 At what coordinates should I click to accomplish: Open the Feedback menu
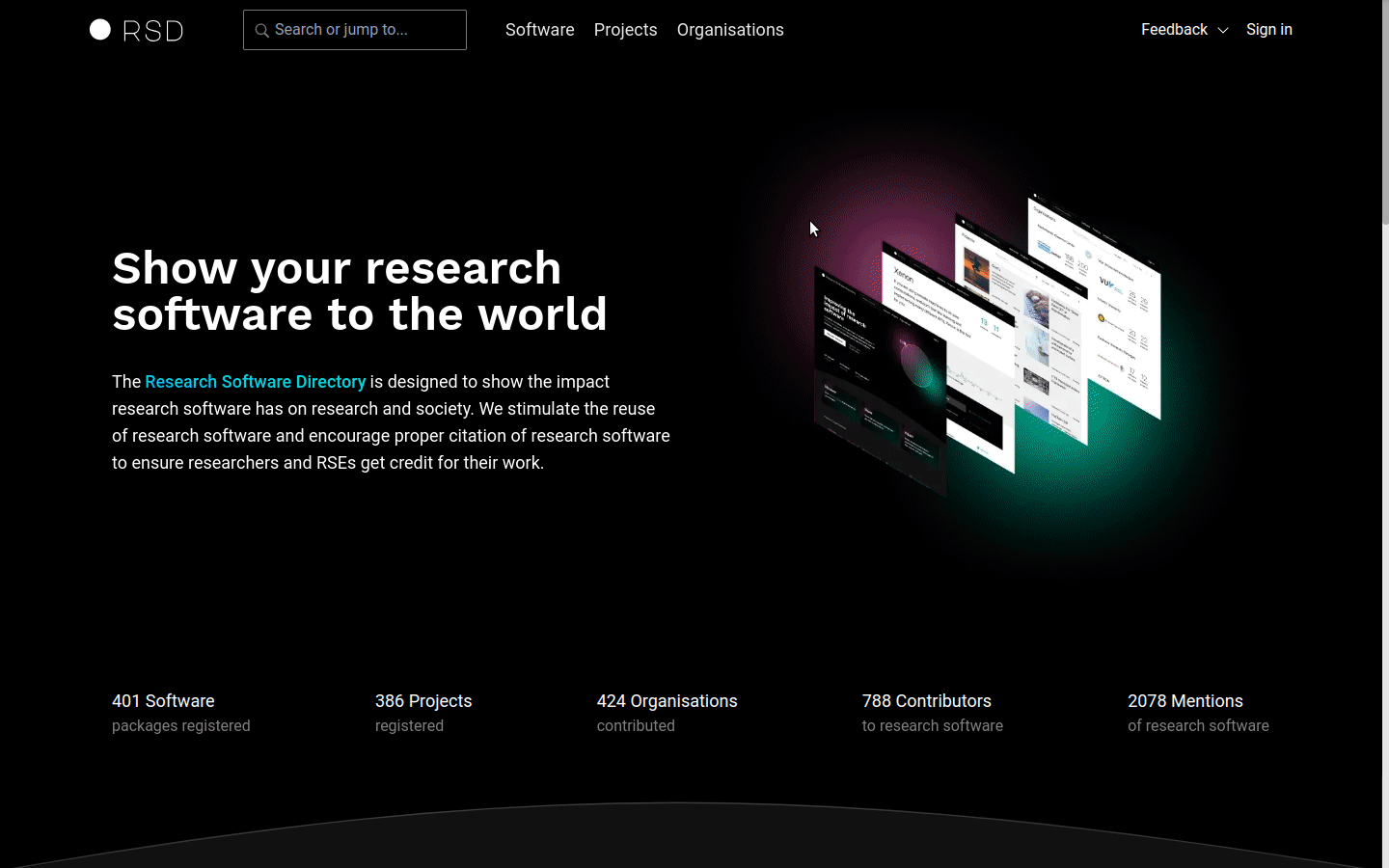tap(1173, 30)
